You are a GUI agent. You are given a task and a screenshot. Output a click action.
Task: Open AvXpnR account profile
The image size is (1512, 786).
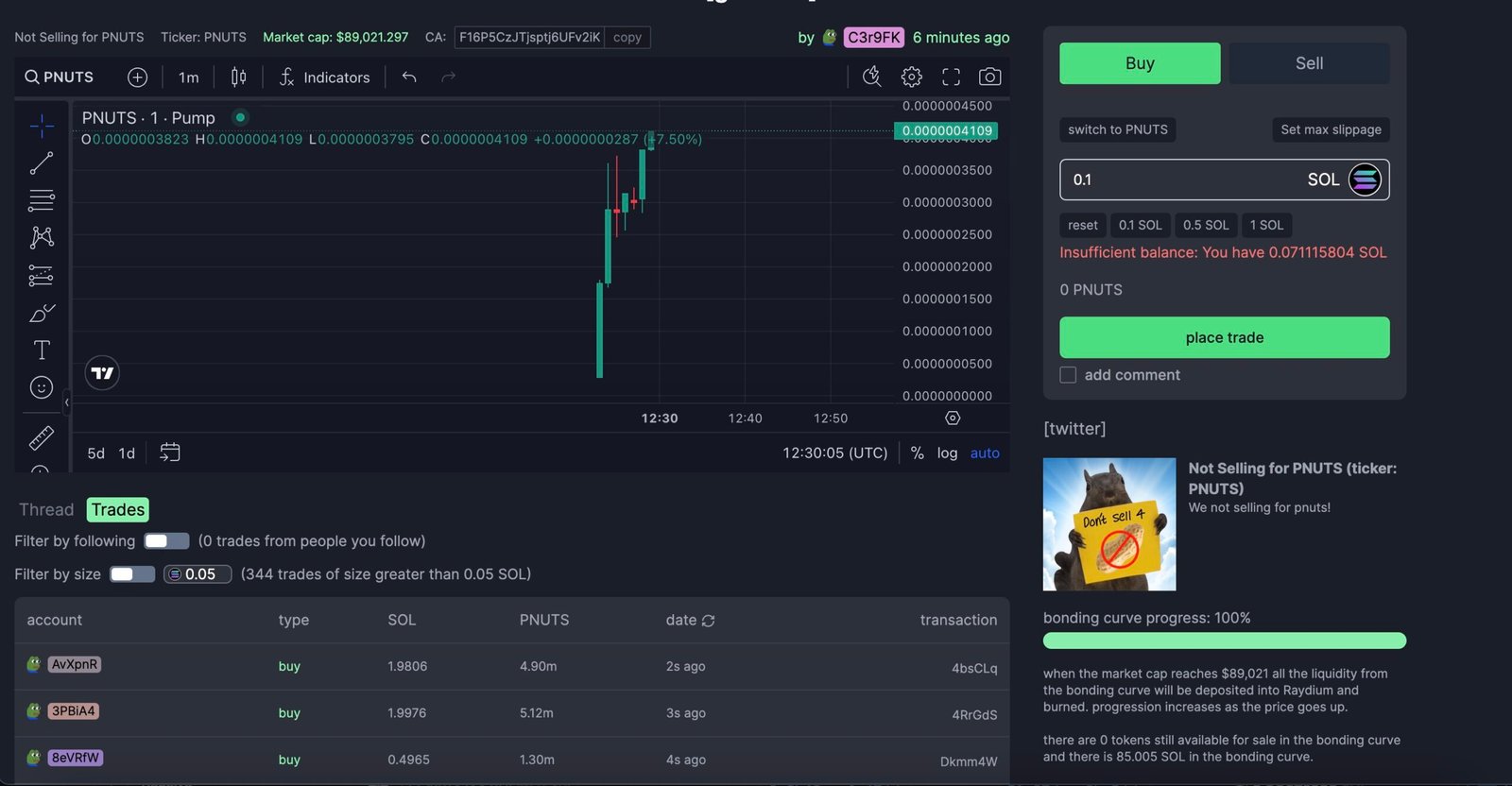point(75,664)
